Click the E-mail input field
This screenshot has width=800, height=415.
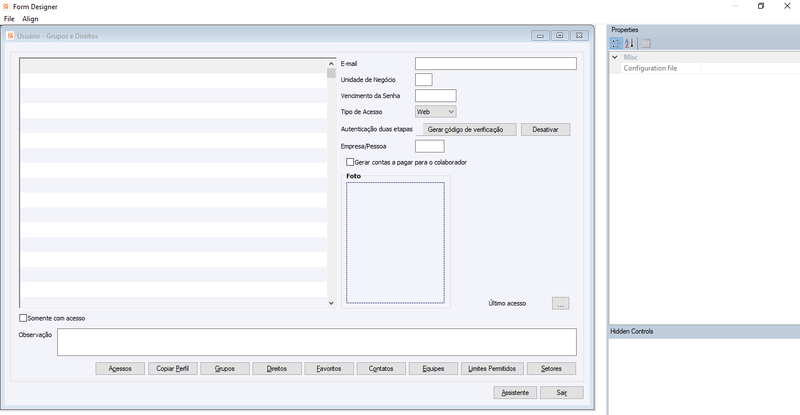click(495, 63)
